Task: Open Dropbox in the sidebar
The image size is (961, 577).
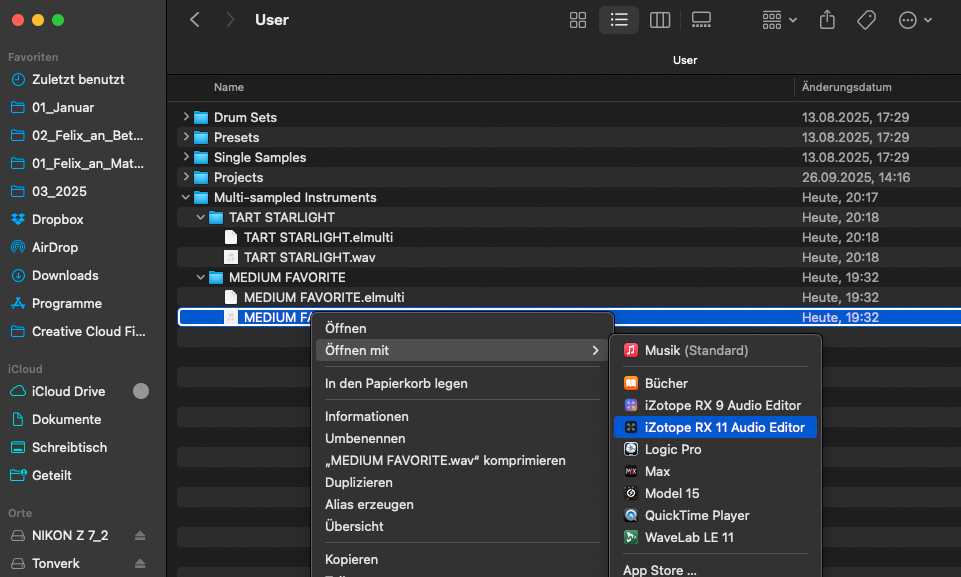Action: [57, 219]
